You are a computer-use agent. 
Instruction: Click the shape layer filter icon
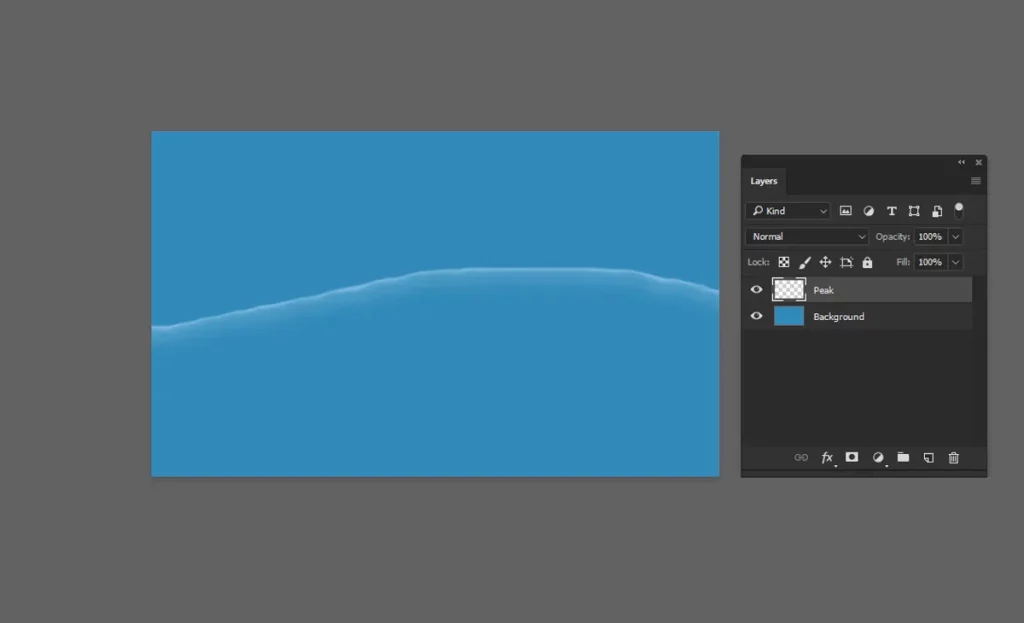point(914,211)
